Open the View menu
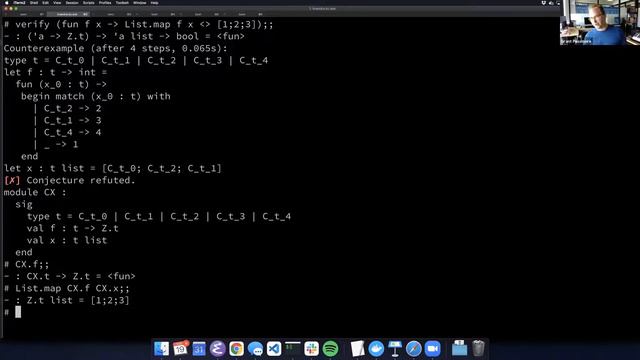This screenshot has width=640, height=360. (x=57, y=2)
